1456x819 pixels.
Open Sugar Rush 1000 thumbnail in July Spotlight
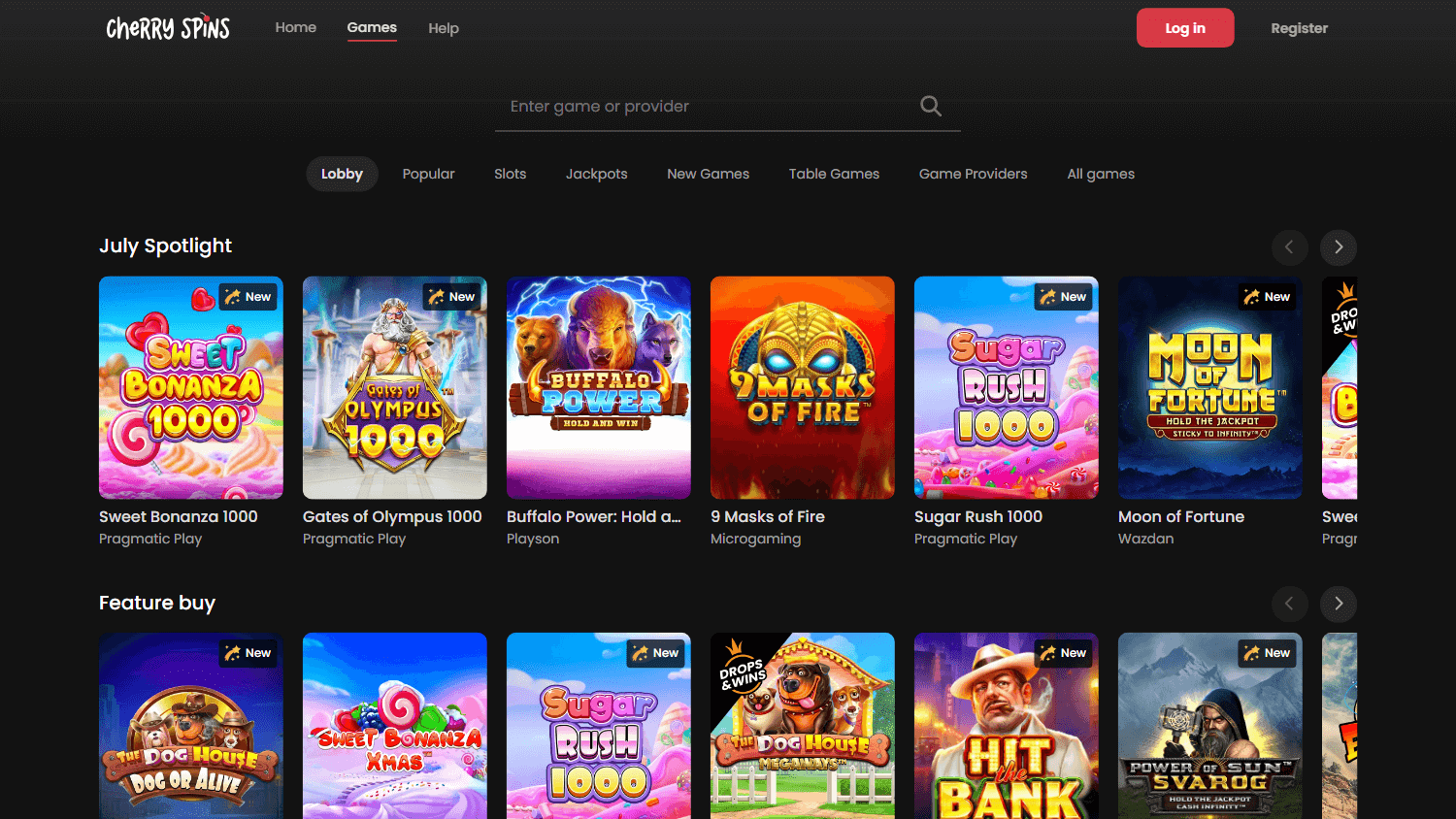point(1007,388)
